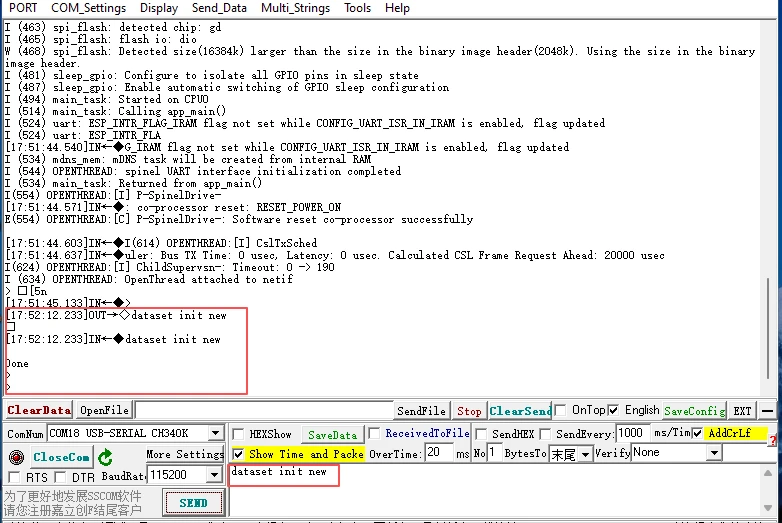The image size is (782, 523).
Task: Click OpenFile to load a file
Action: click(x=104, y=410)
